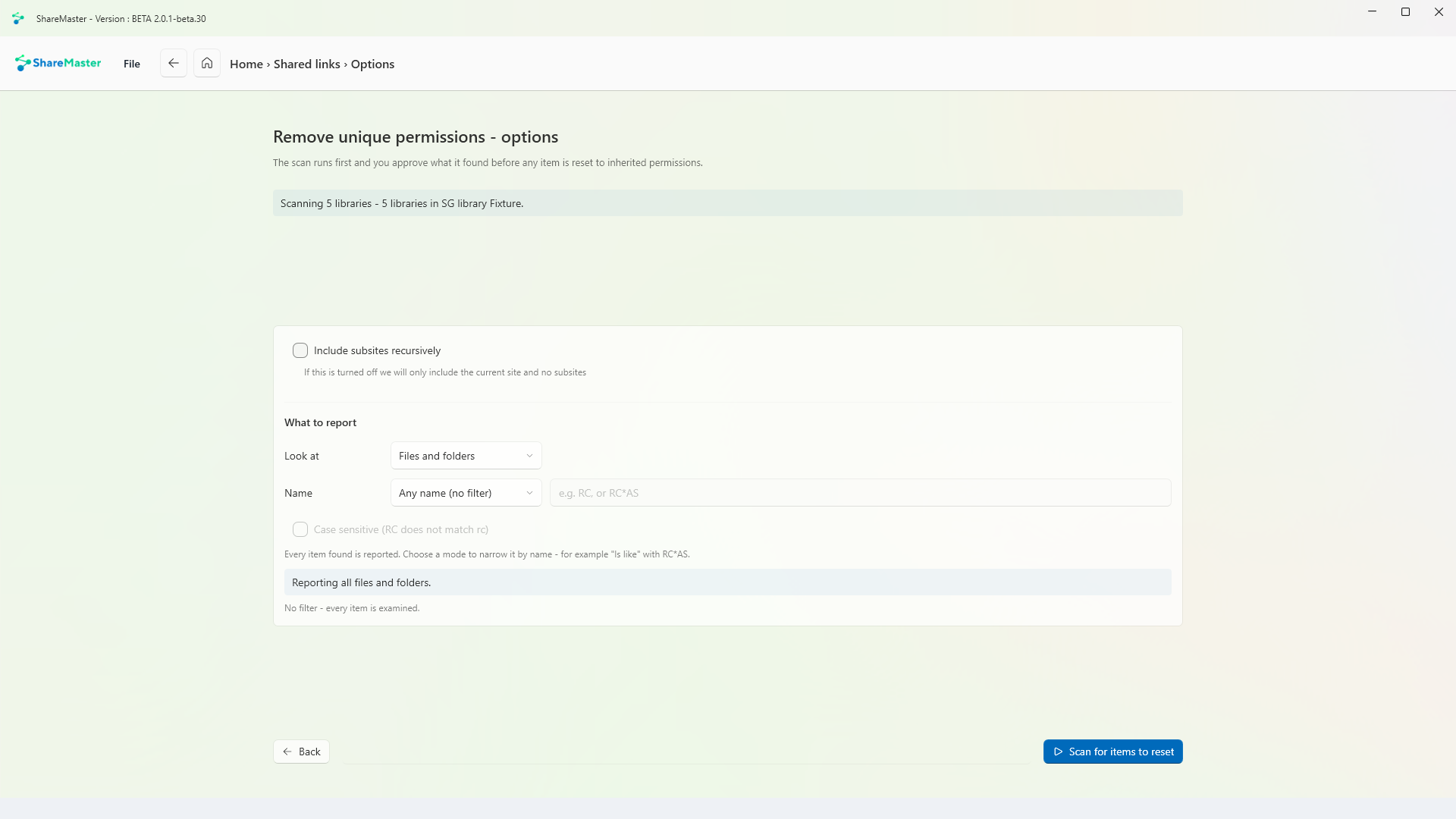Screen dimensions: 1456x819
Task: Open the Name filter mode dropdown
Action: (x=466, y=493)
